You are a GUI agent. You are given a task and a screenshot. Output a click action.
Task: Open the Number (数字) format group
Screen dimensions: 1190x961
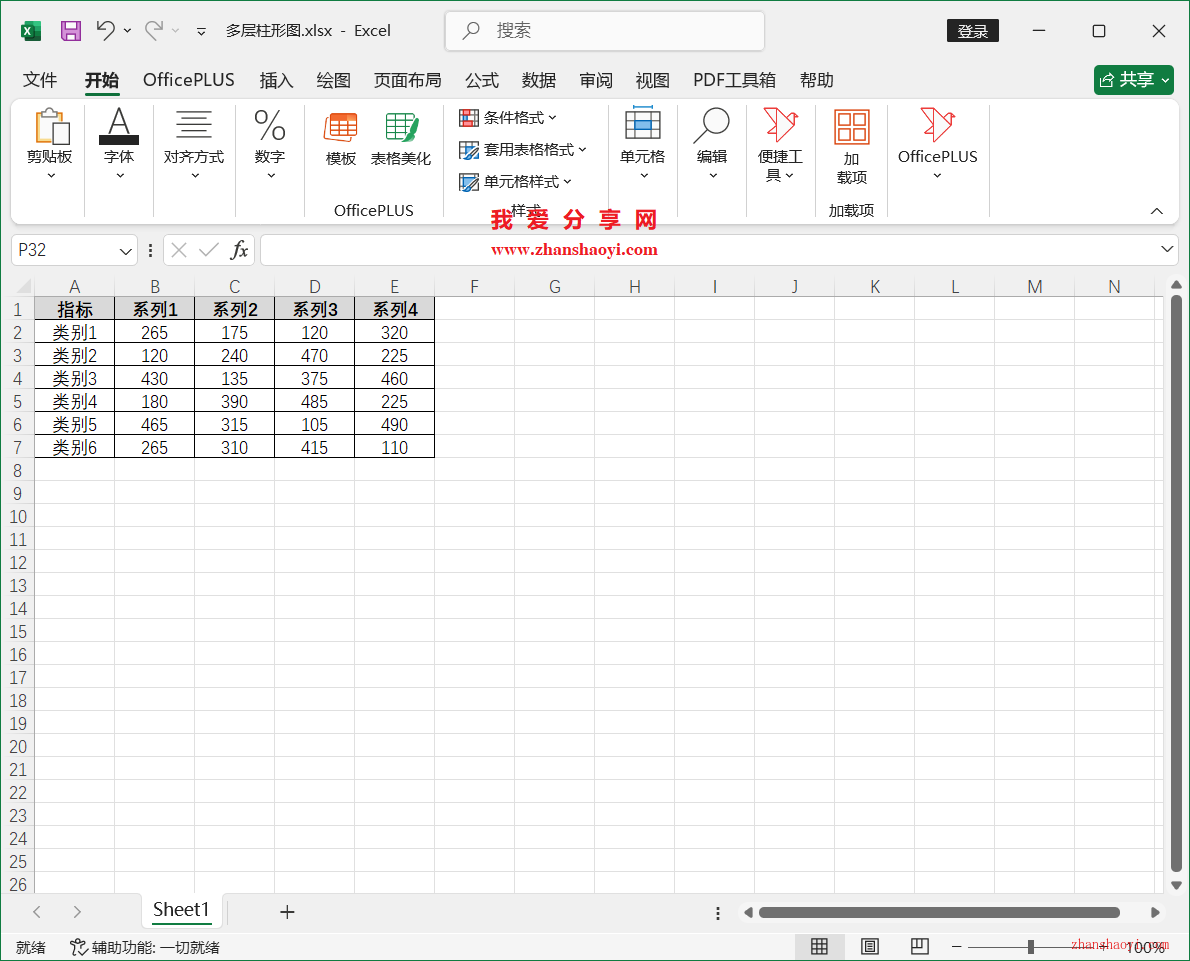point(270,144)
